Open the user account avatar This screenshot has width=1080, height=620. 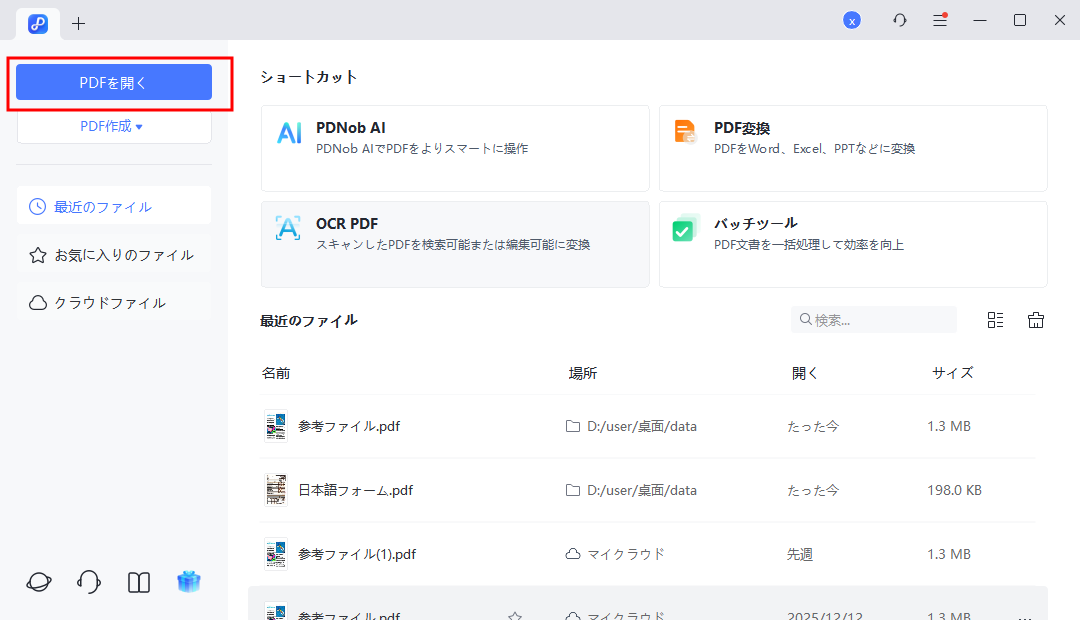tap(852, 19)
